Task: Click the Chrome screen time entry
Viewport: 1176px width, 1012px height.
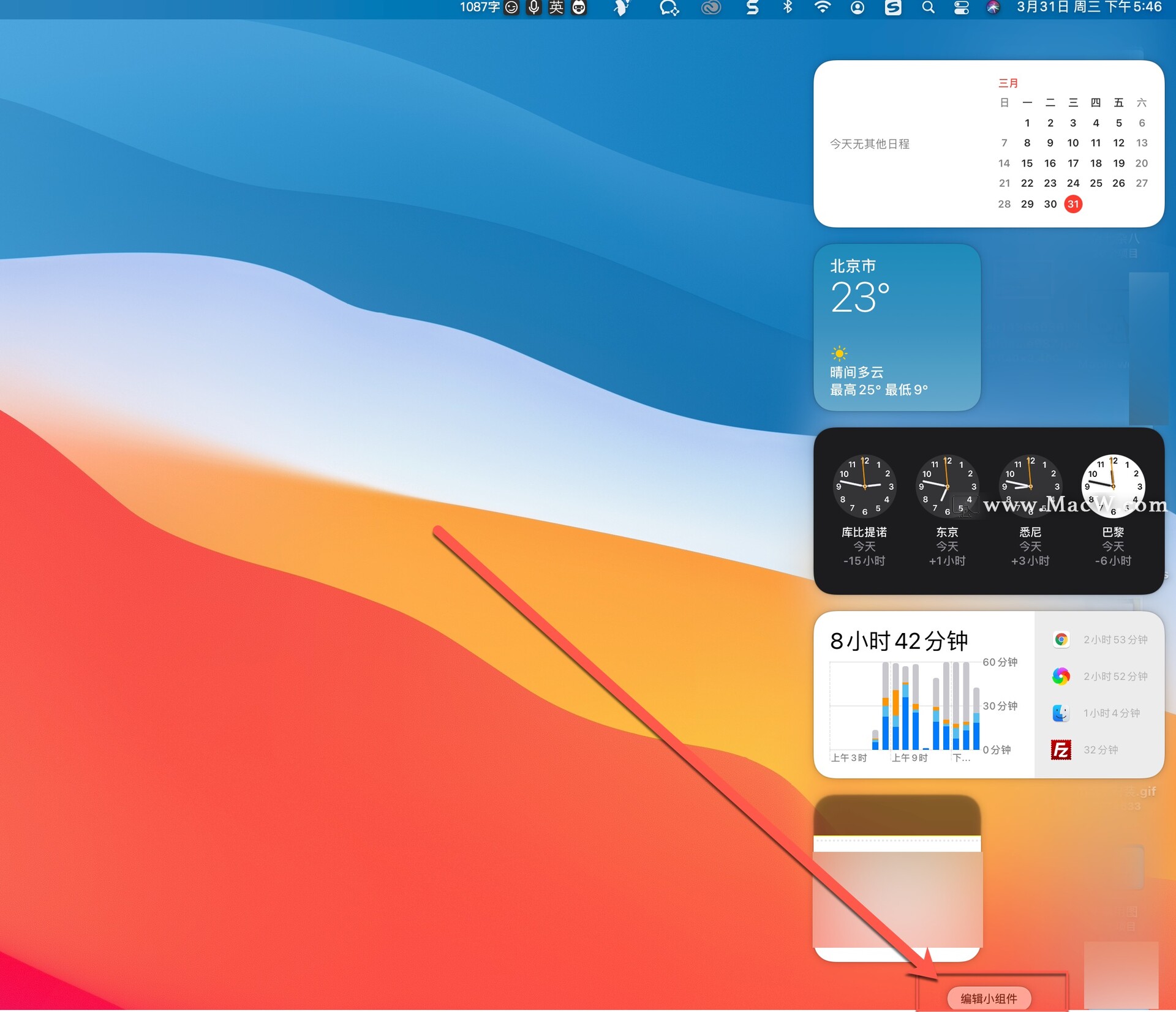Action: coord(1099,639)
